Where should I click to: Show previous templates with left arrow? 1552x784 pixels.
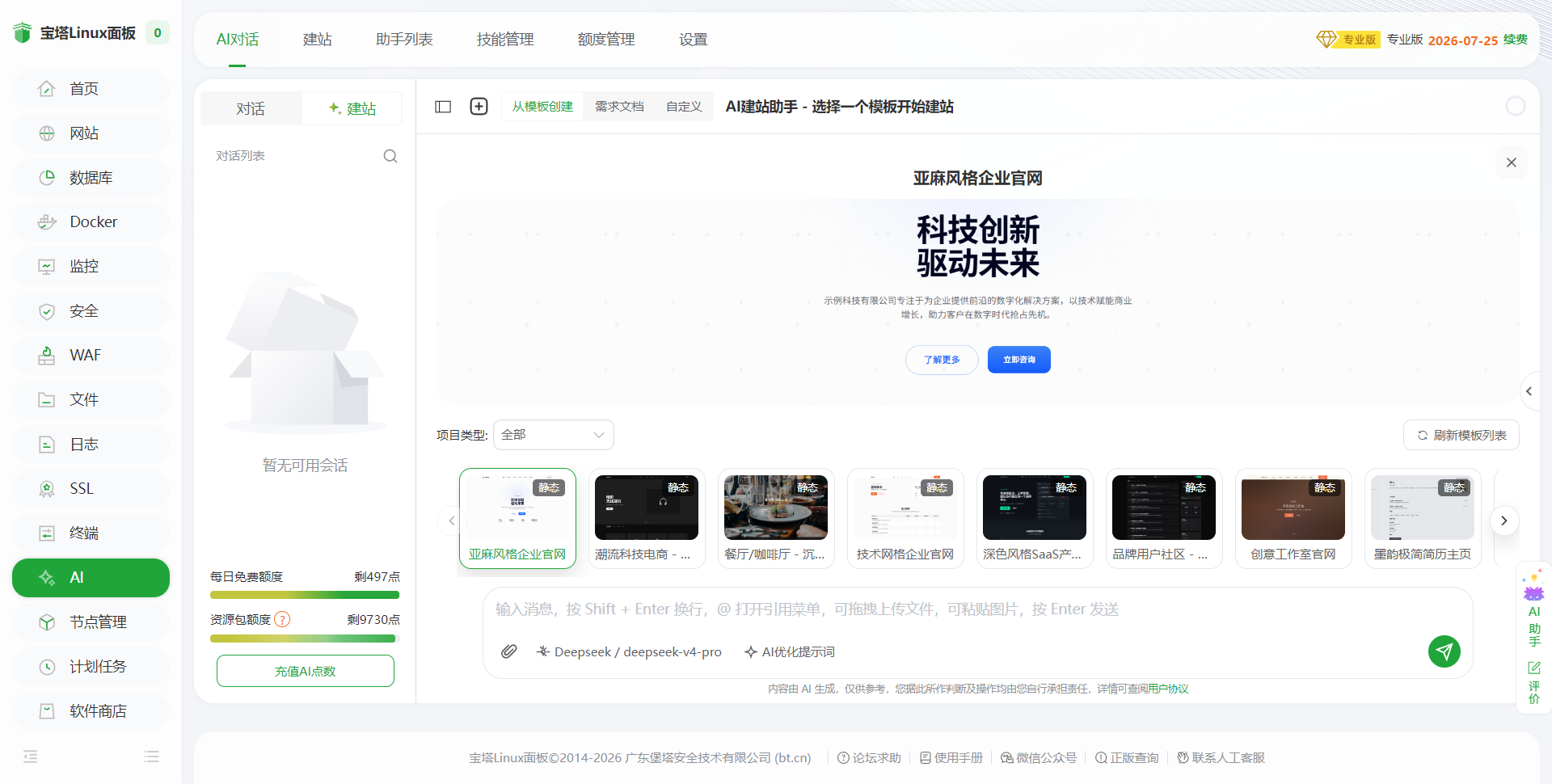(x=452, y=521)
